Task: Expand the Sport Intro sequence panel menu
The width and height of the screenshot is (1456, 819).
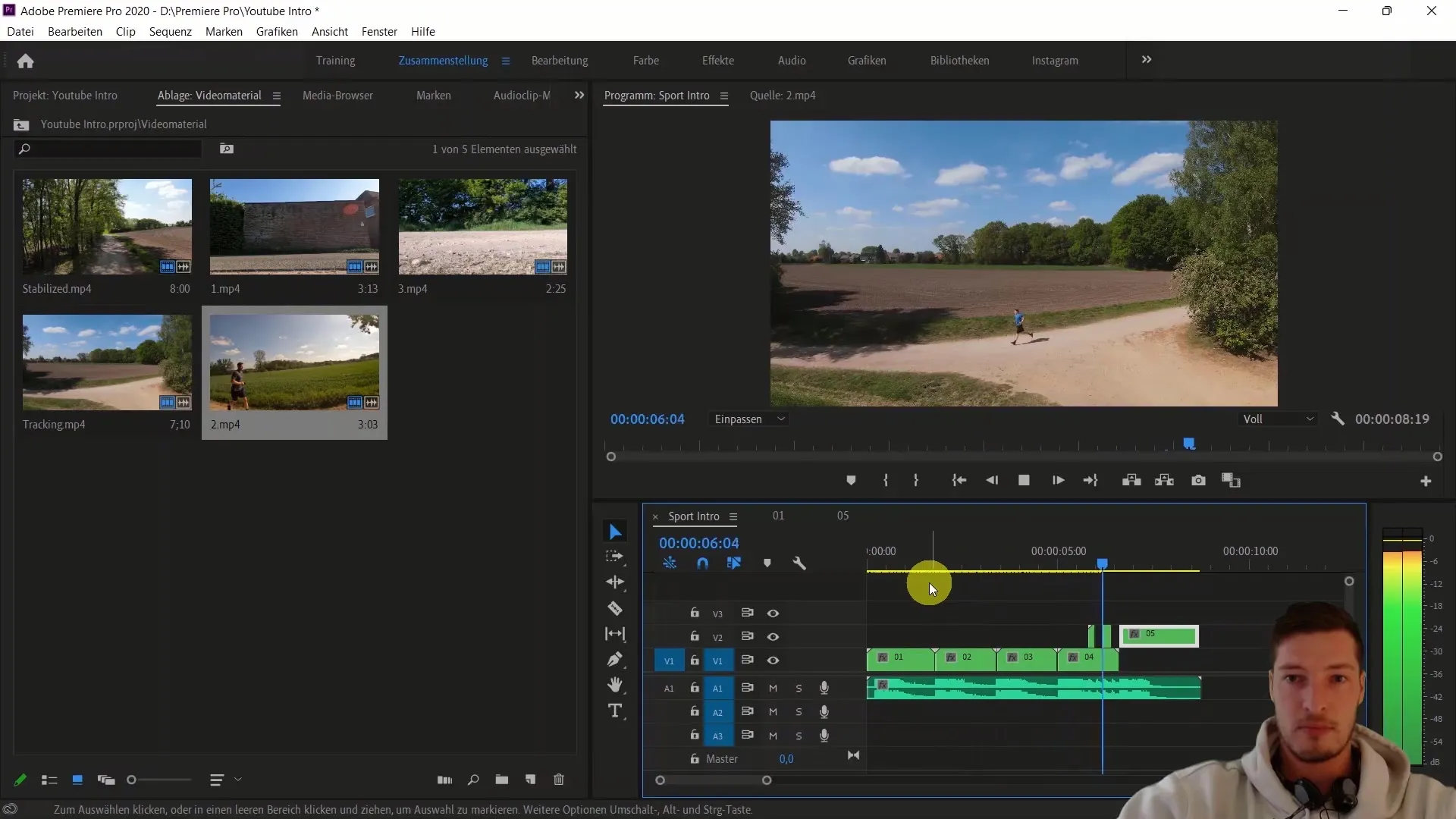Action: pyautogui.click(x=733, y=516)
